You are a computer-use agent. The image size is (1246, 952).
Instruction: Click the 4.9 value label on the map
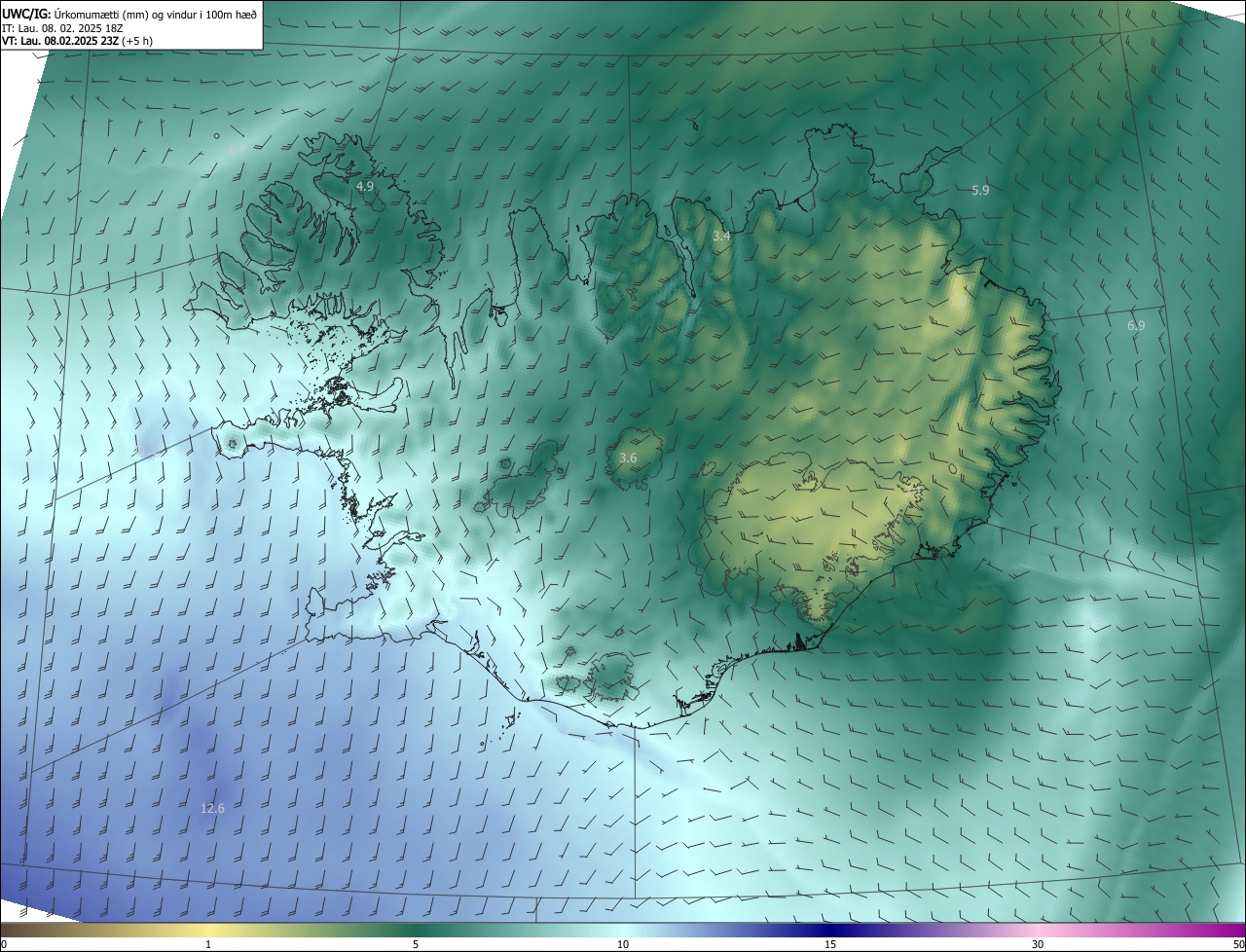[x=365, y=185]
